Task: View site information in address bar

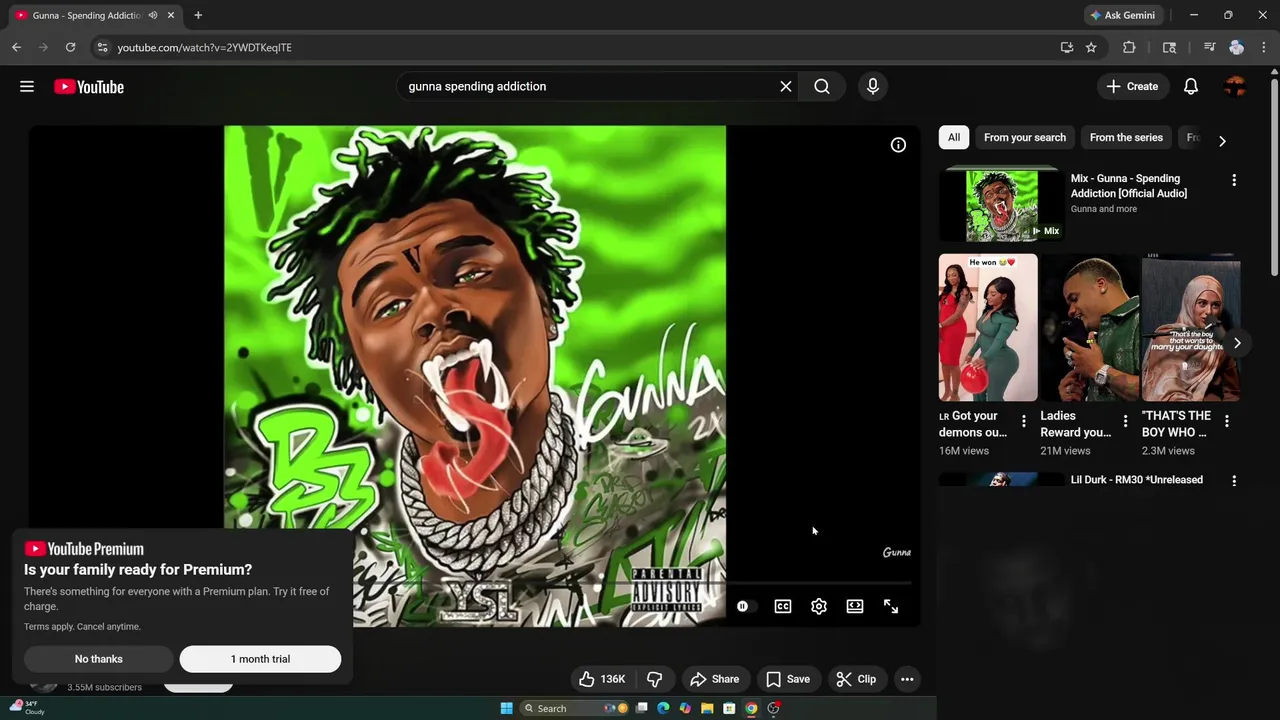Action: click(102, 47)
